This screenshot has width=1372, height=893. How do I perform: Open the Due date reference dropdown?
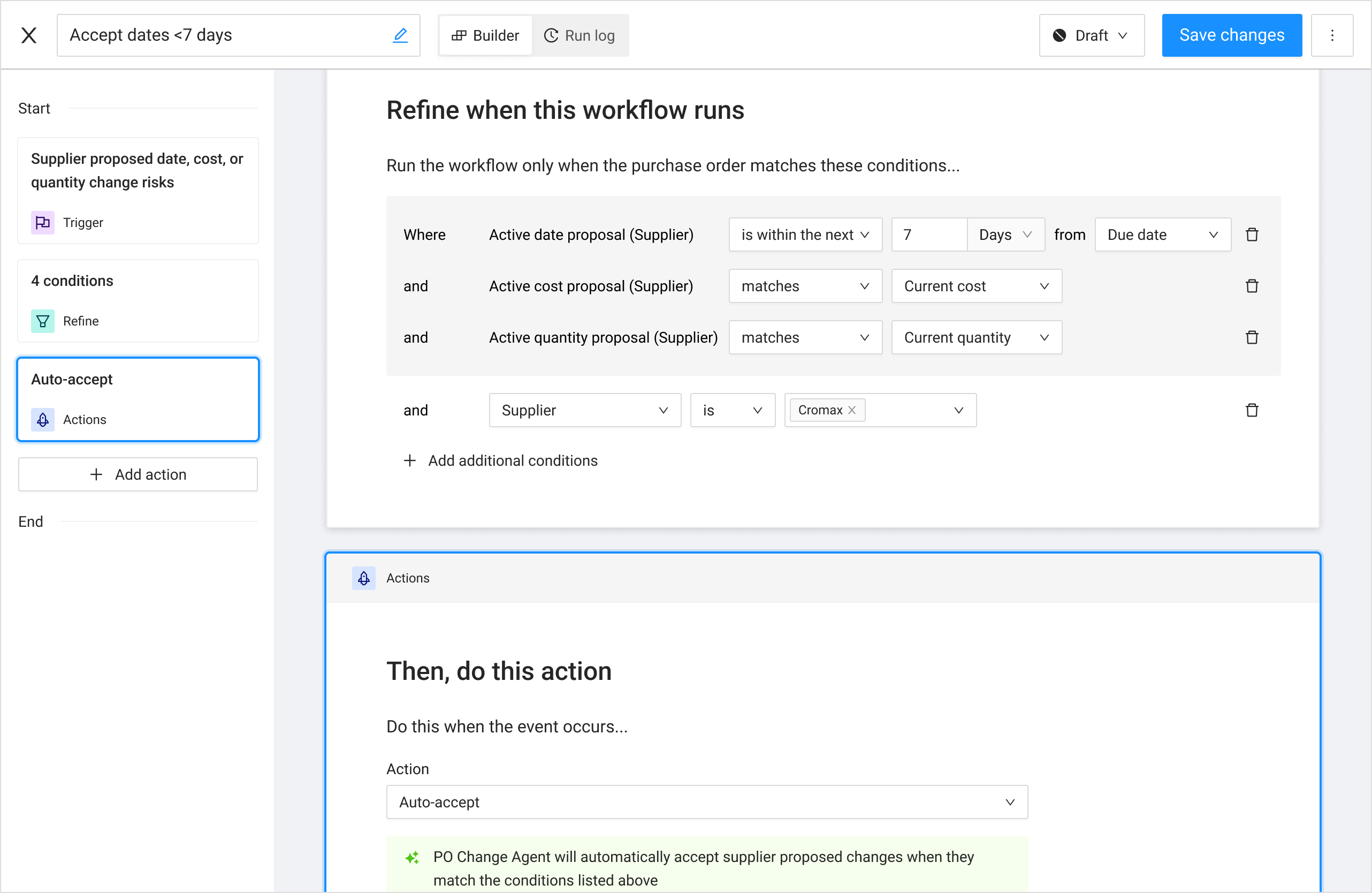coord(1162,235)
